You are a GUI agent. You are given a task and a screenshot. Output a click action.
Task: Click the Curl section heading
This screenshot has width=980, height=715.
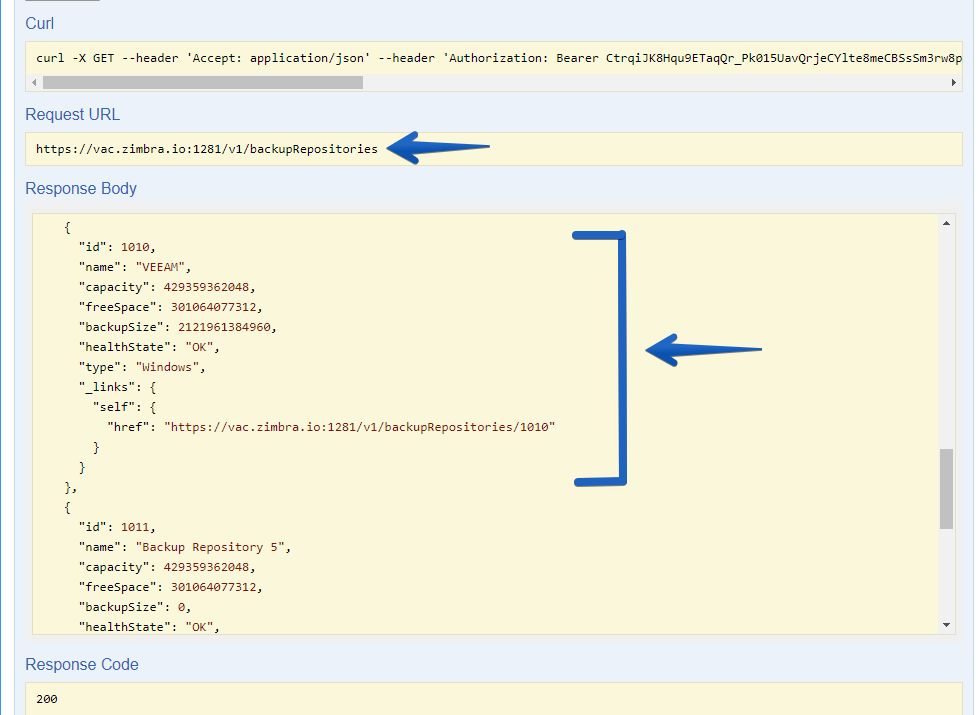coord(39,23)
